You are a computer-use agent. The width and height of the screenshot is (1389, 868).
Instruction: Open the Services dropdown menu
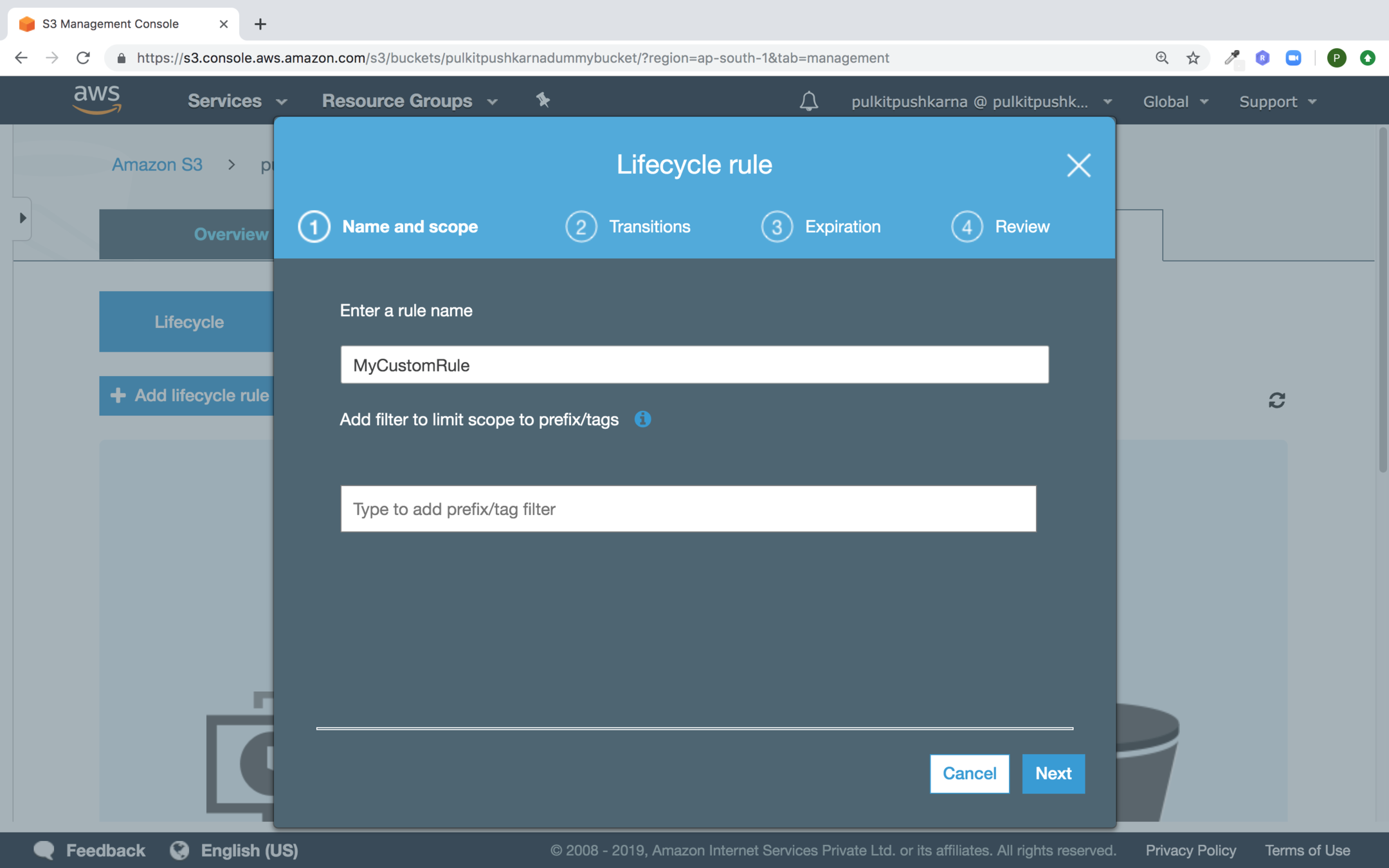coord(237,101)
